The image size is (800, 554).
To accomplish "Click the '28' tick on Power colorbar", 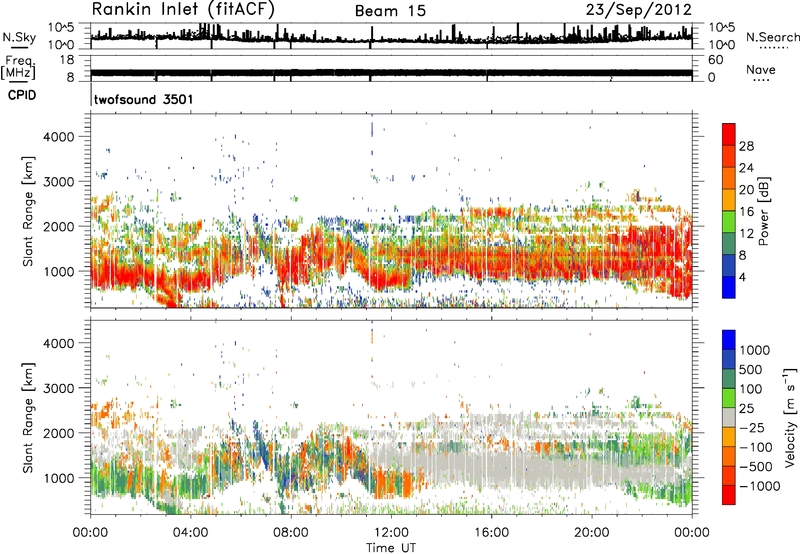I will pyautogui.click(x=746, y=146).
